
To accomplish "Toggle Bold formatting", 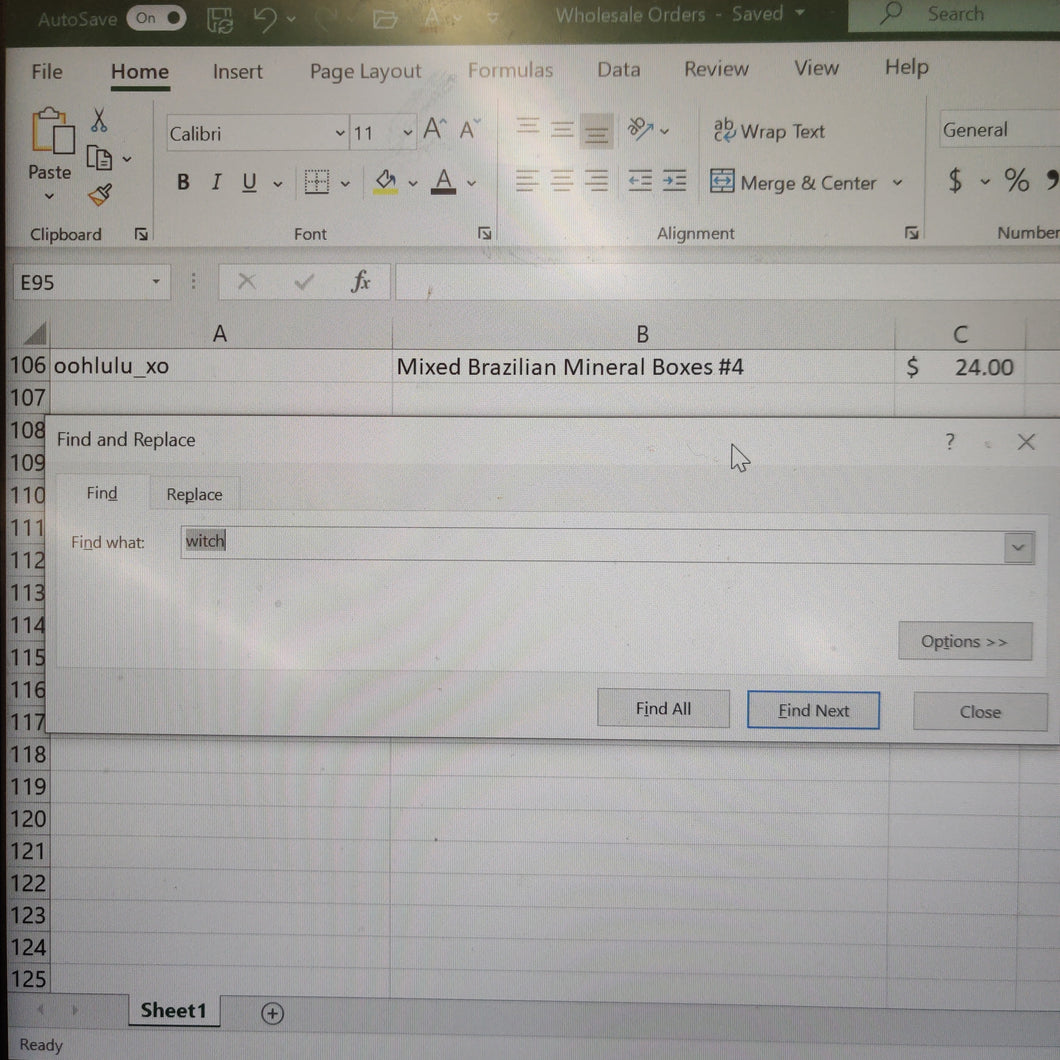I will [183, 182].
